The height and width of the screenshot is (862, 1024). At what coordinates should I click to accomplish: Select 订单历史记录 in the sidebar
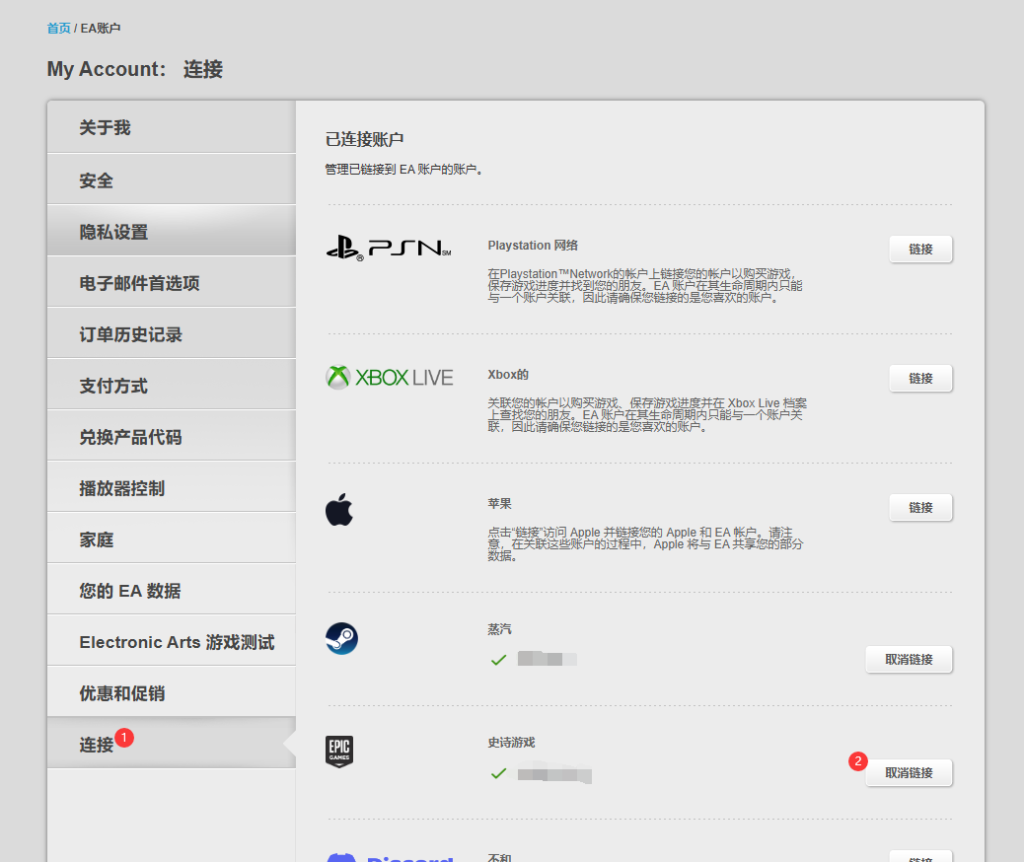coord(131,335)
